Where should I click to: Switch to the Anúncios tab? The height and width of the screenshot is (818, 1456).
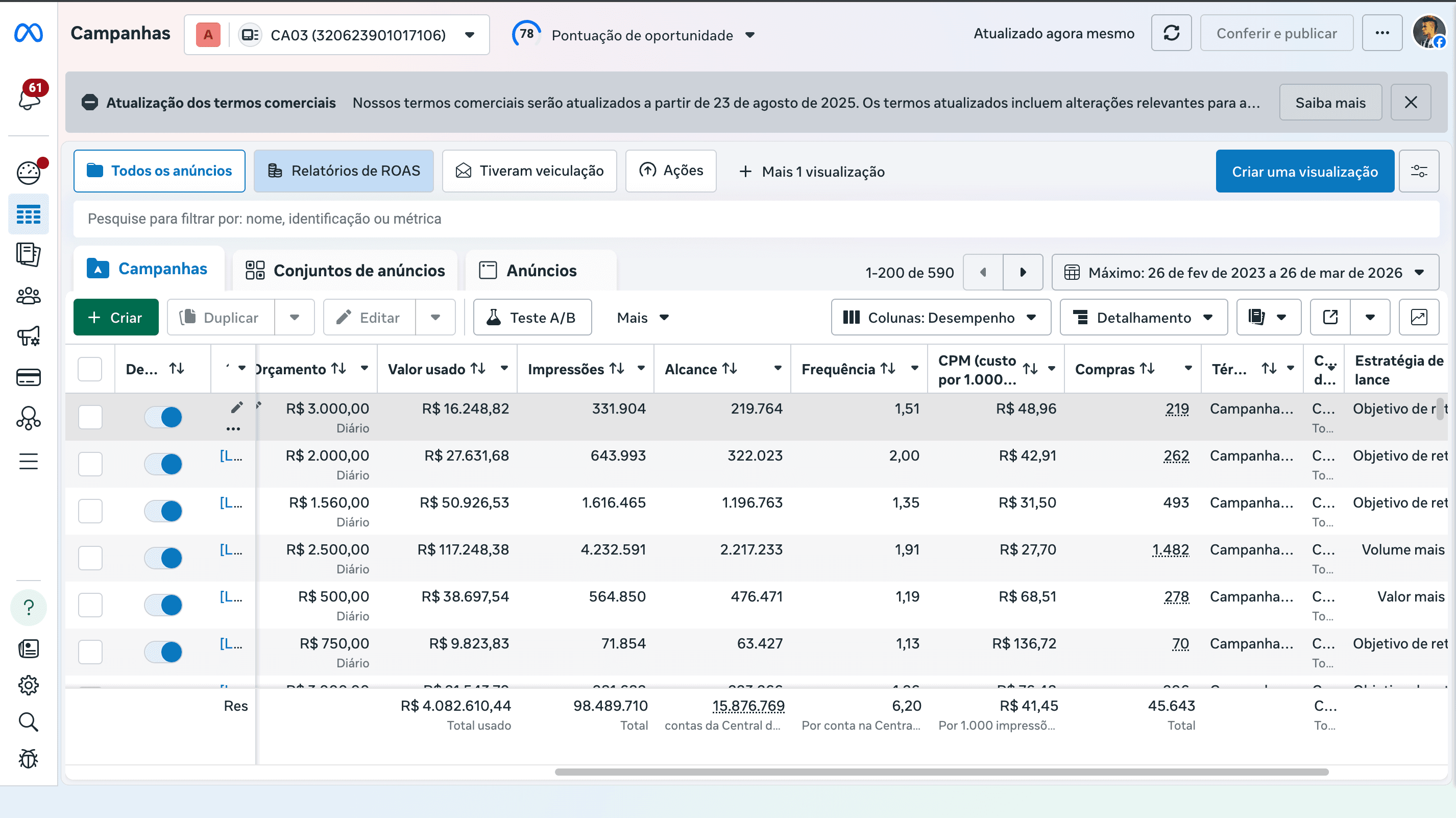pyautogui.click(x=541, y=270)
